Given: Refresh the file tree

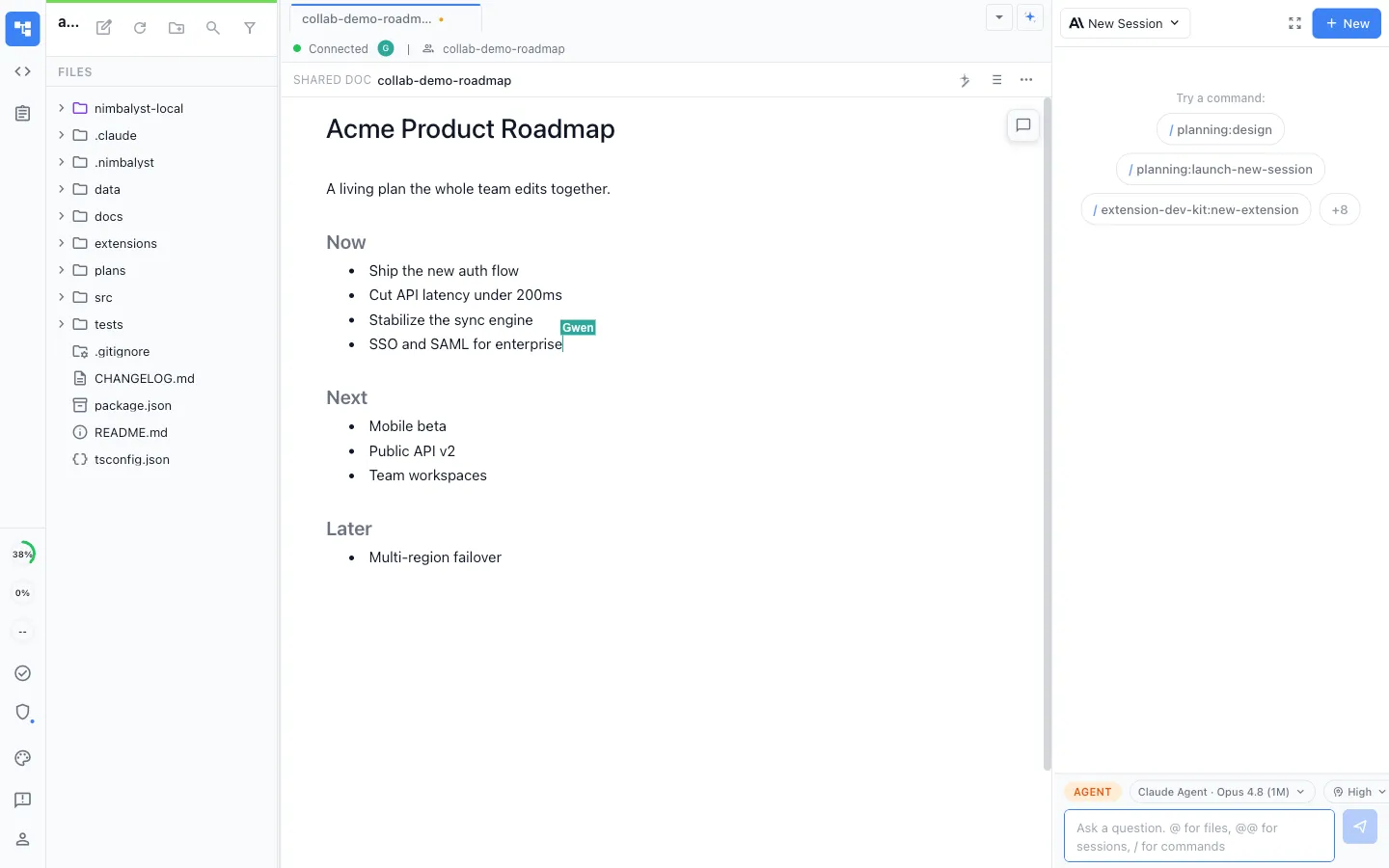Looking at the screenshot, I should click(140, 28).
